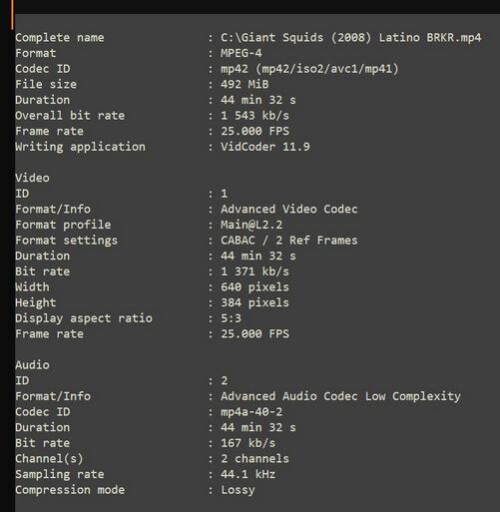500x512 pixels.
Task: Click the CABAC / 2 Ref Frames value
Action: pos(289,240)
